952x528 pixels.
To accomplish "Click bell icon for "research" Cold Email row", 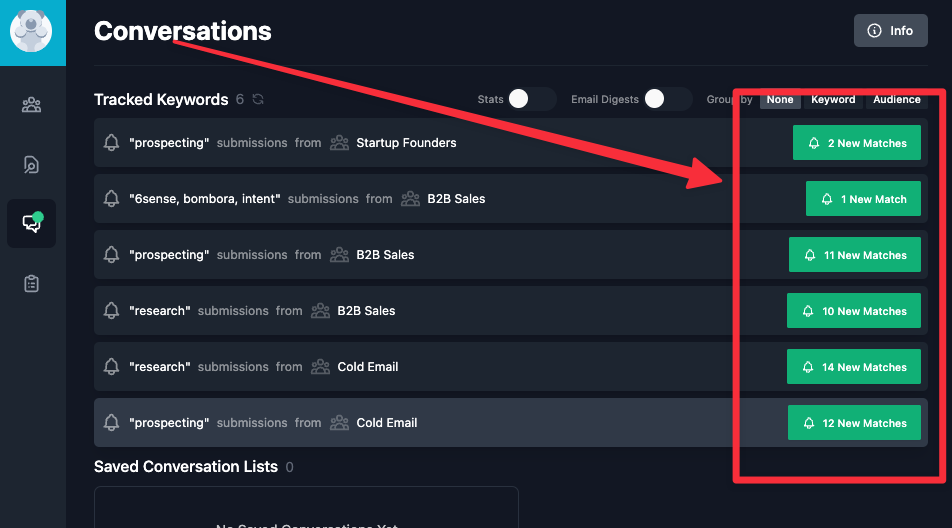I will [111, 367].
